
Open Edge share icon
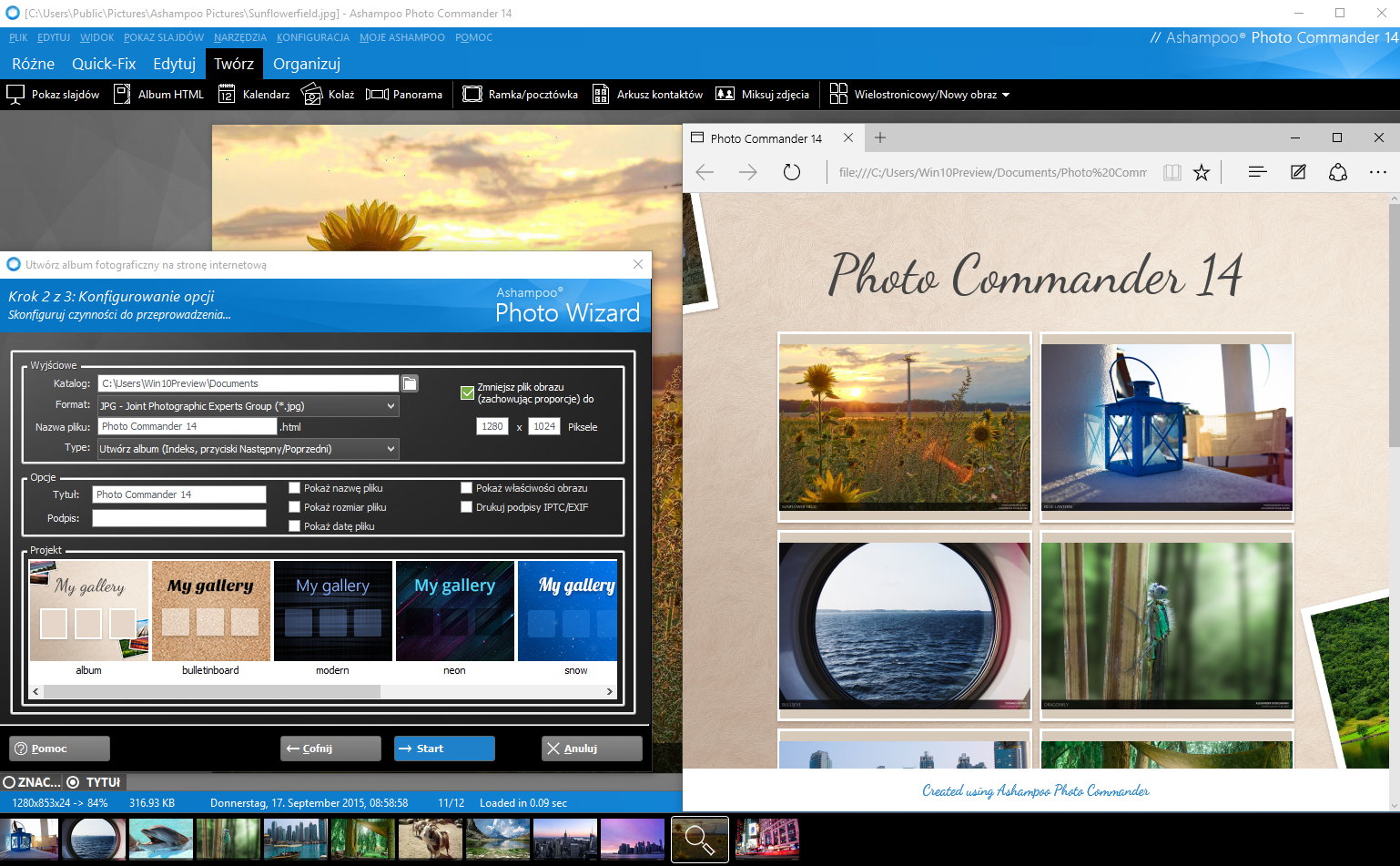click(x=1338, y=172)
